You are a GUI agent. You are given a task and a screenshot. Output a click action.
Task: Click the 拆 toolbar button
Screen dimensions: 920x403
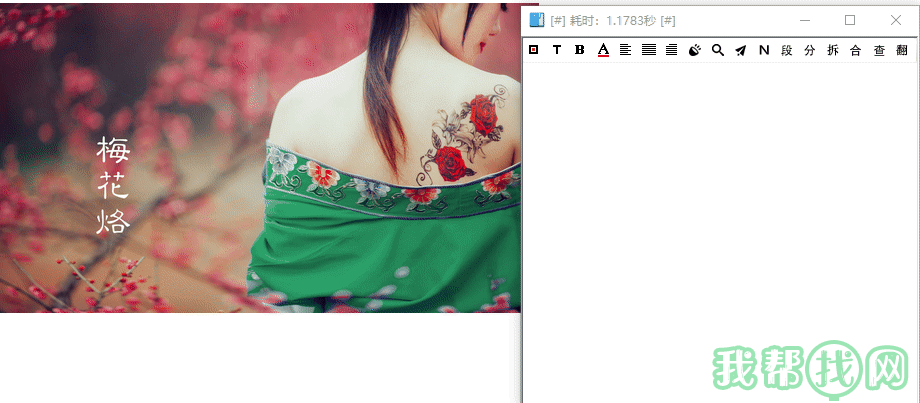point(833,50)
